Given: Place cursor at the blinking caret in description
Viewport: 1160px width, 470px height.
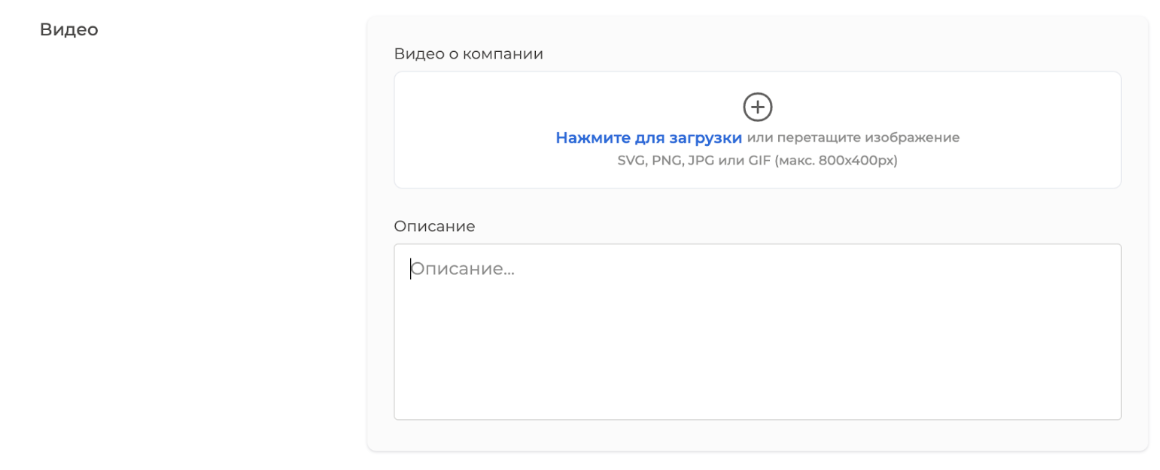Looking at the screenshot, I should pos(411,269).
